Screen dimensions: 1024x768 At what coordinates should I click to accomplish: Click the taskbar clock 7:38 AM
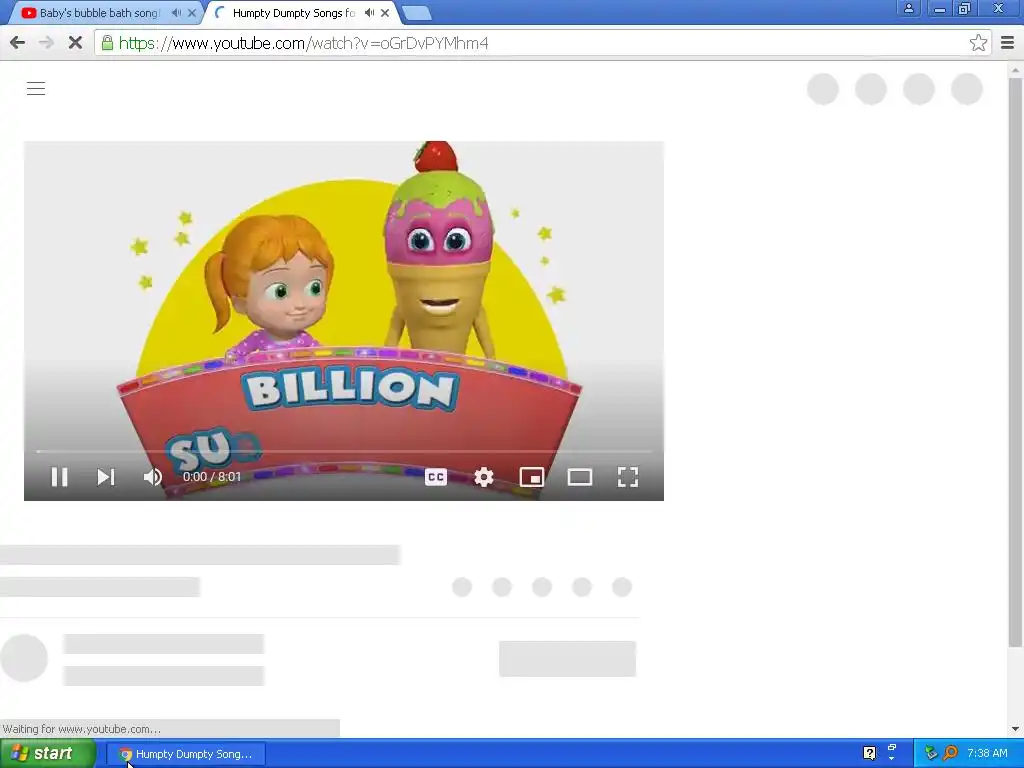tap(987, 753)
